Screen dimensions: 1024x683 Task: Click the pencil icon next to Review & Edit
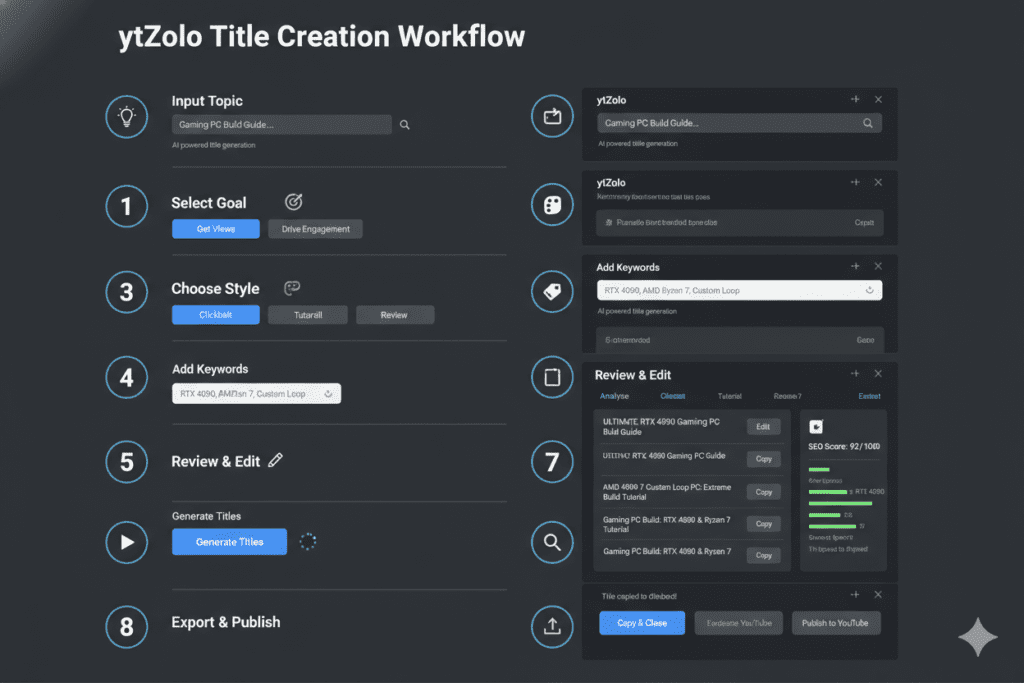tap(276, 461)
